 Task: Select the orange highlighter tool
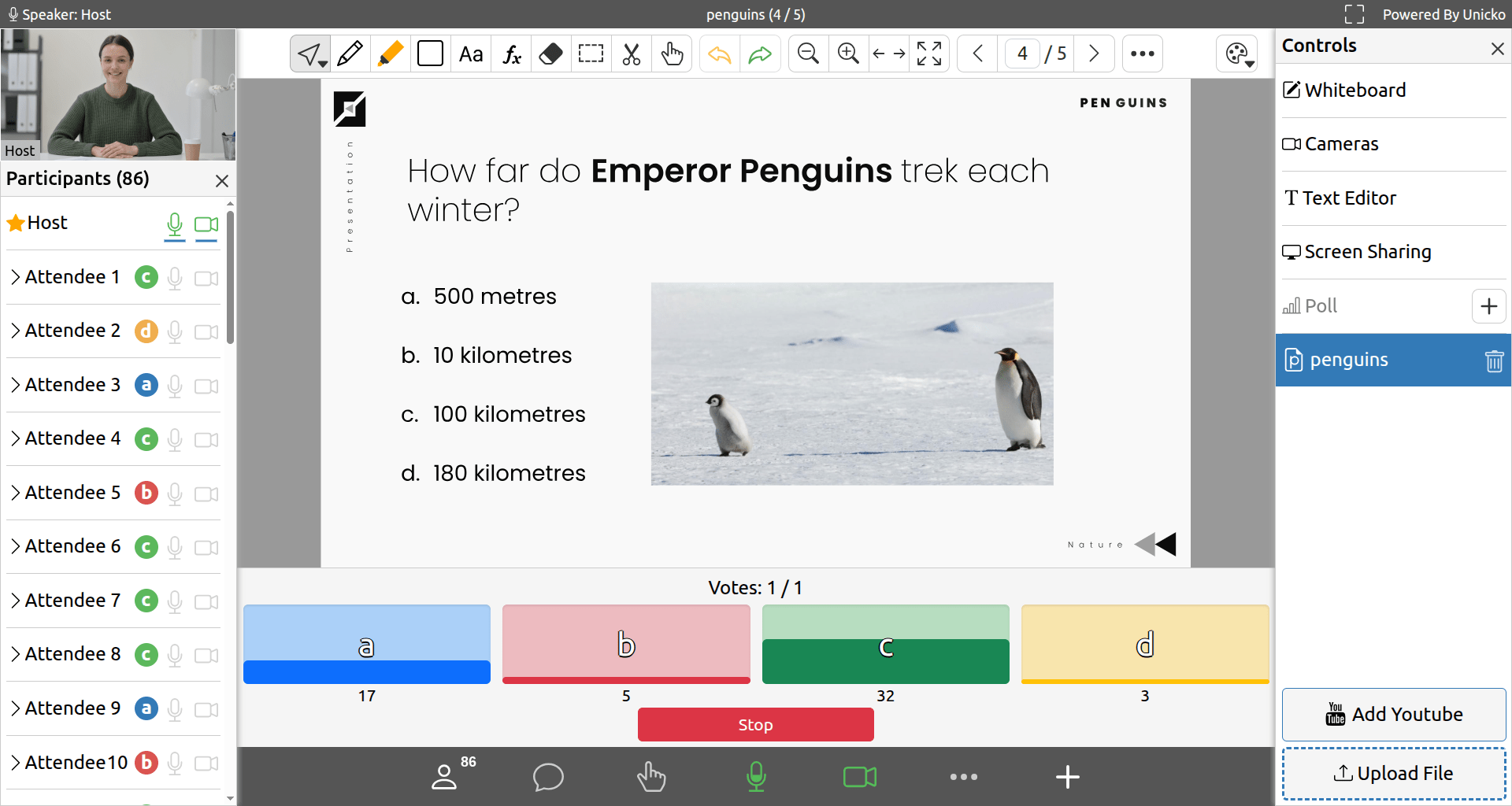click(390, 54)
